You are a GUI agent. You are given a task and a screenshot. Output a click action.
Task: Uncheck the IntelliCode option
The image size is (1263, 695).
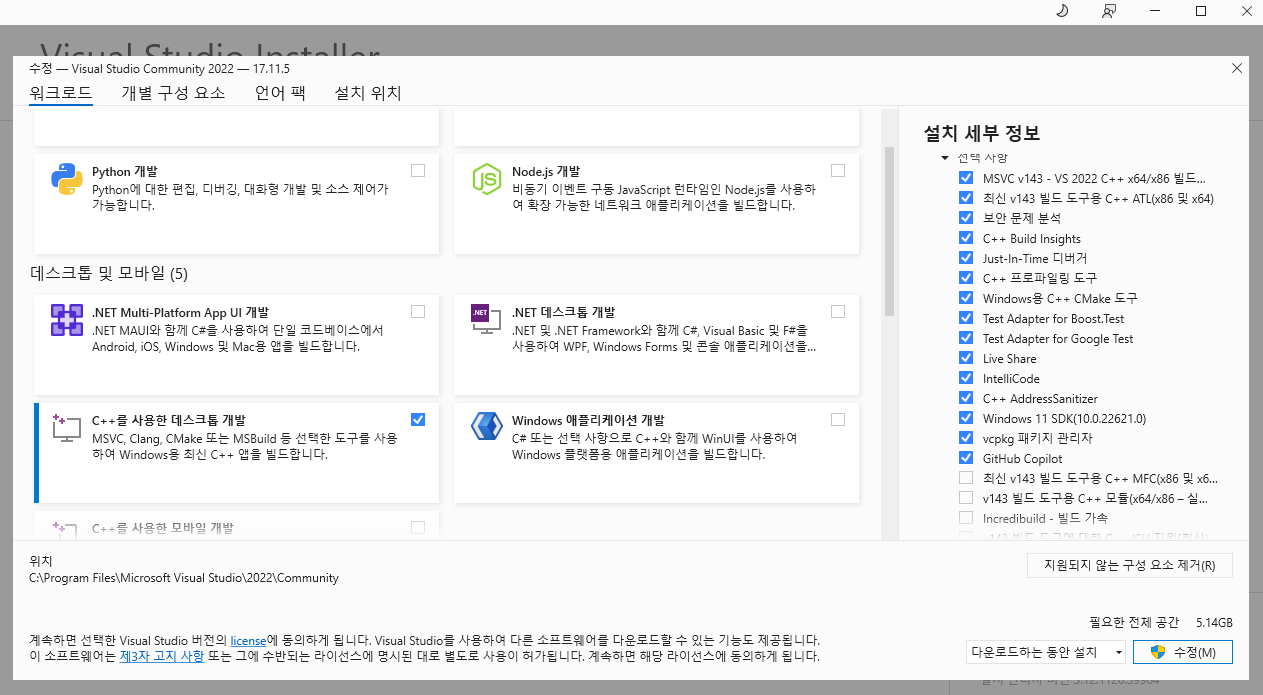[966, 378]
